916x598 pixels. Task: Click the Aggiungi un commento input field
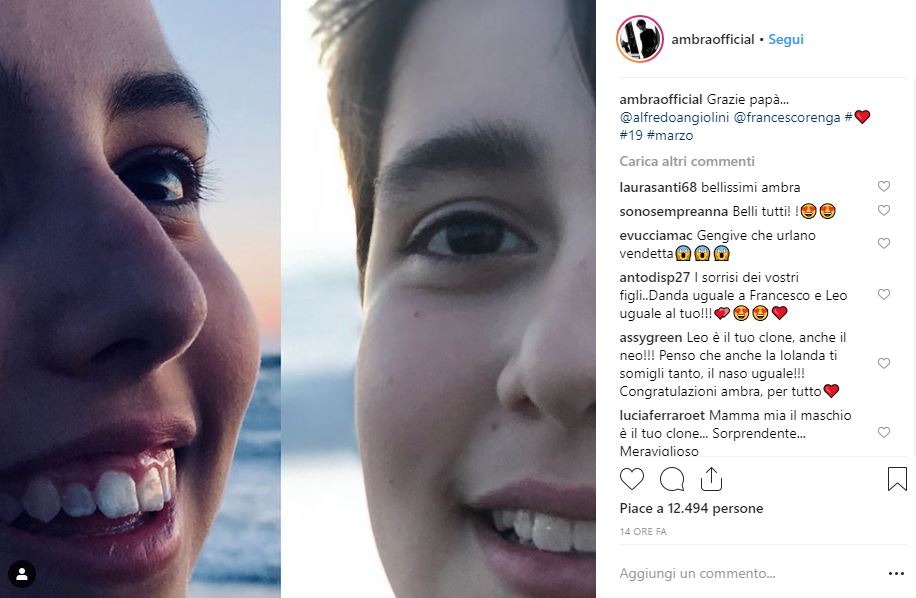tap(740, 574)
